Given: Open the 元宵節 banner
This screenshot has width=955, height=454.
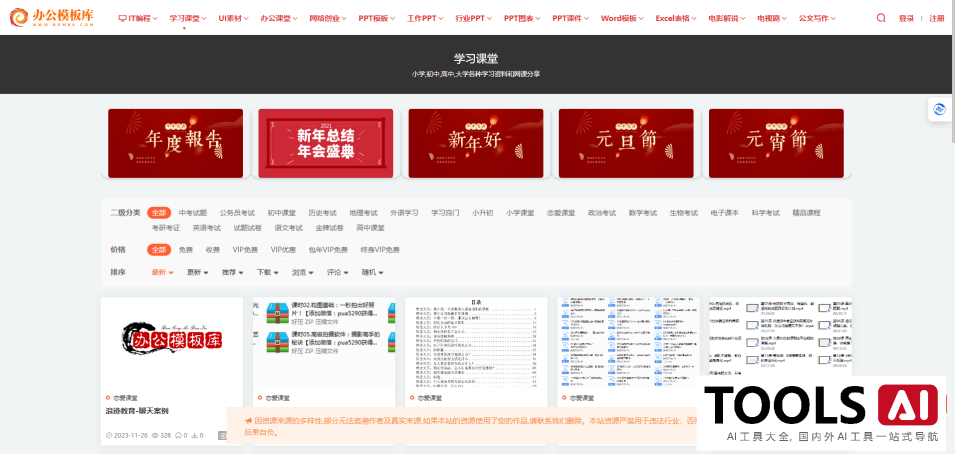Looking at the screenshot, I should point(776,143).
